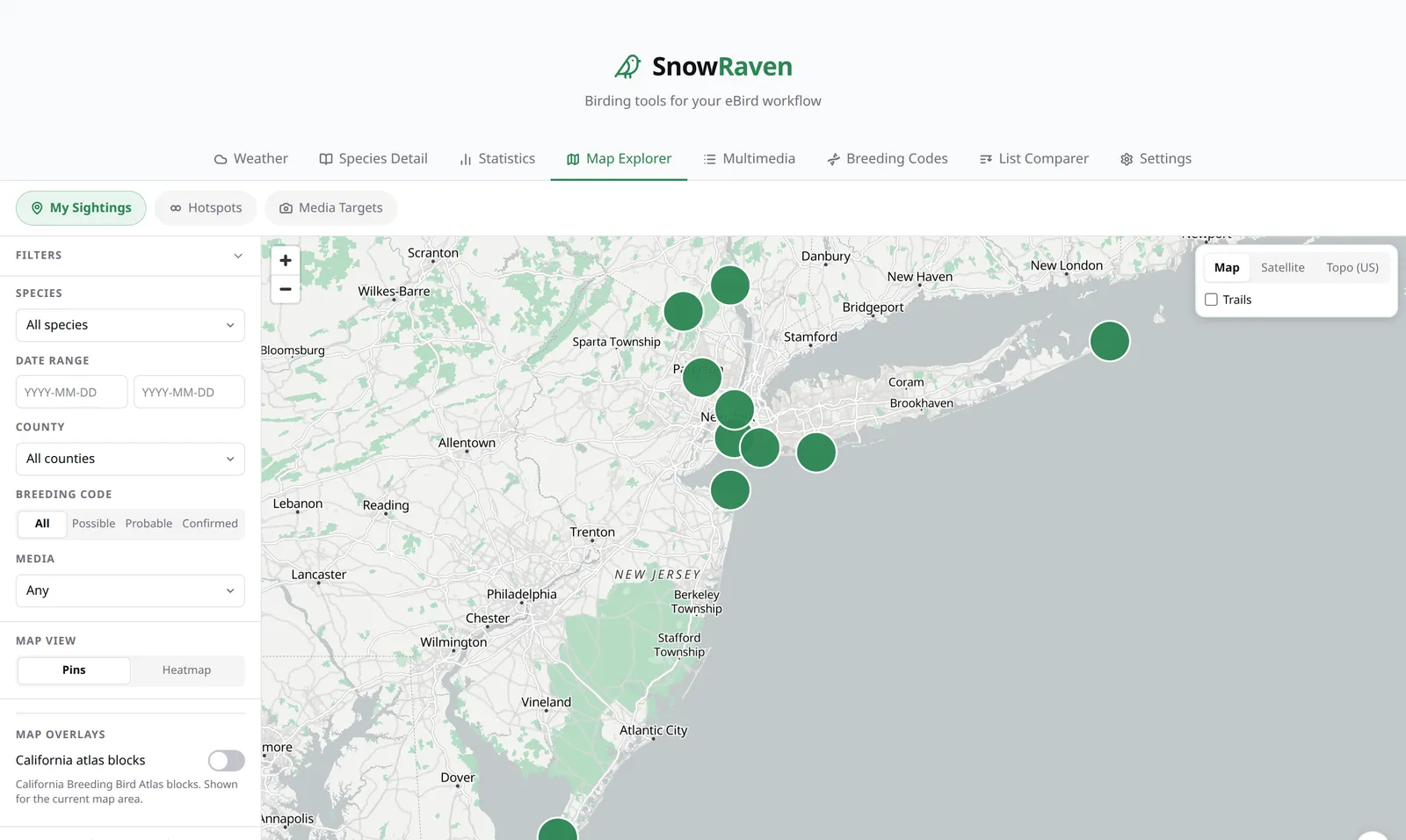This screenshot has height=840, width=1406.
Task: Select All breeding codes
Action: click(42, 524)
